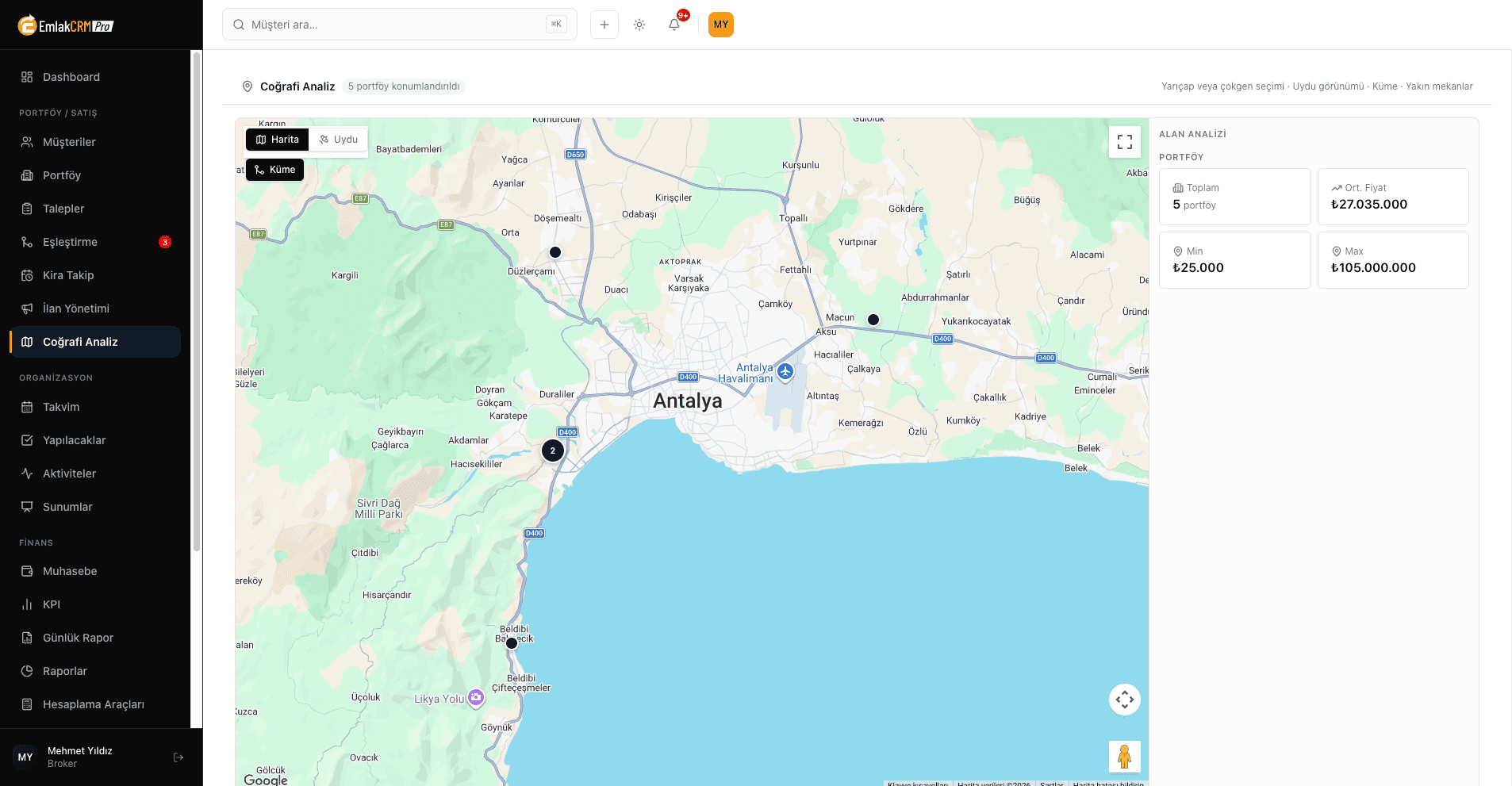Viewport: 1512px width, 786px height.
Task: Click the sidebar scrollbar
Action: (x=197, y=301)
